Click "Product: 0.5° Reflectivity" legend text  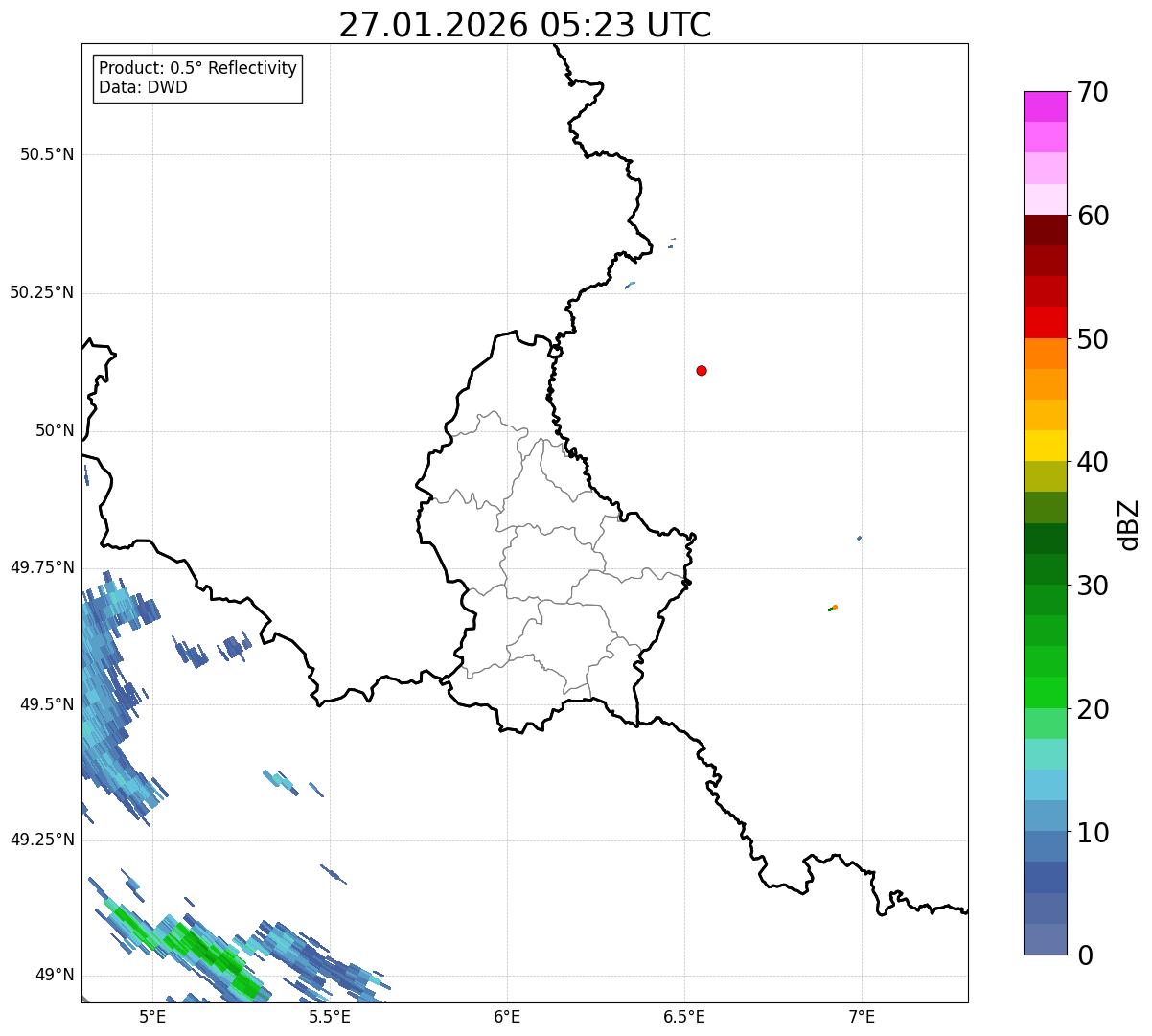tap(197, 69)
